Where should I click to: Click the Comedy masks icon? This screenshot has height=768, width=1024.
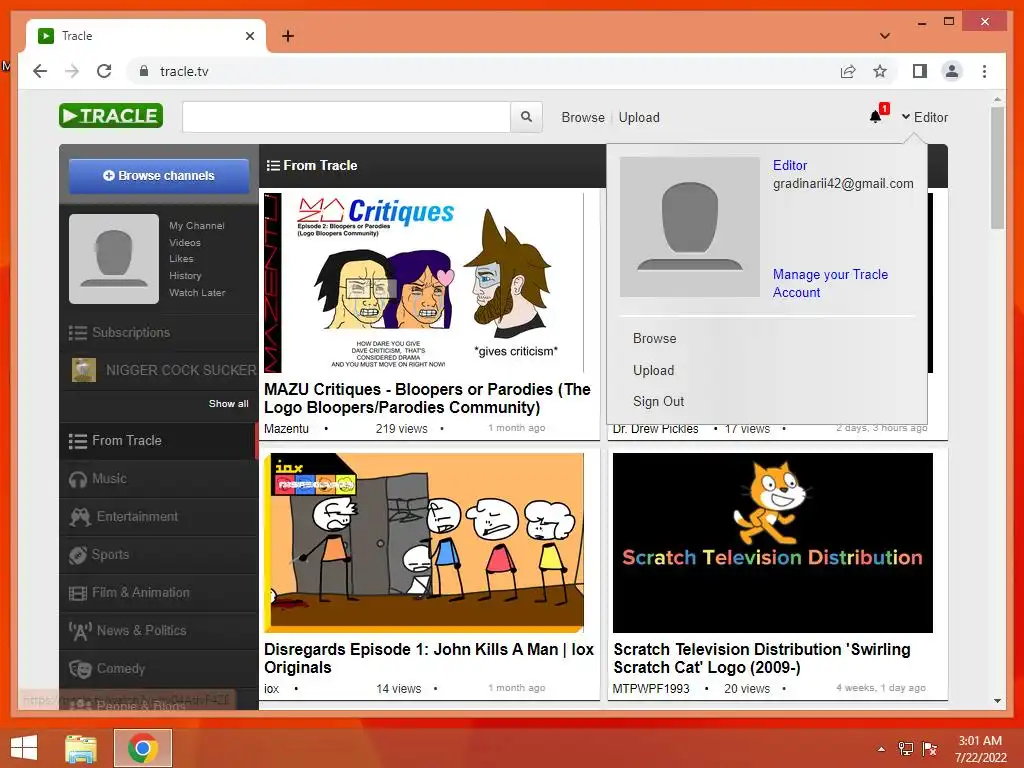80,669
